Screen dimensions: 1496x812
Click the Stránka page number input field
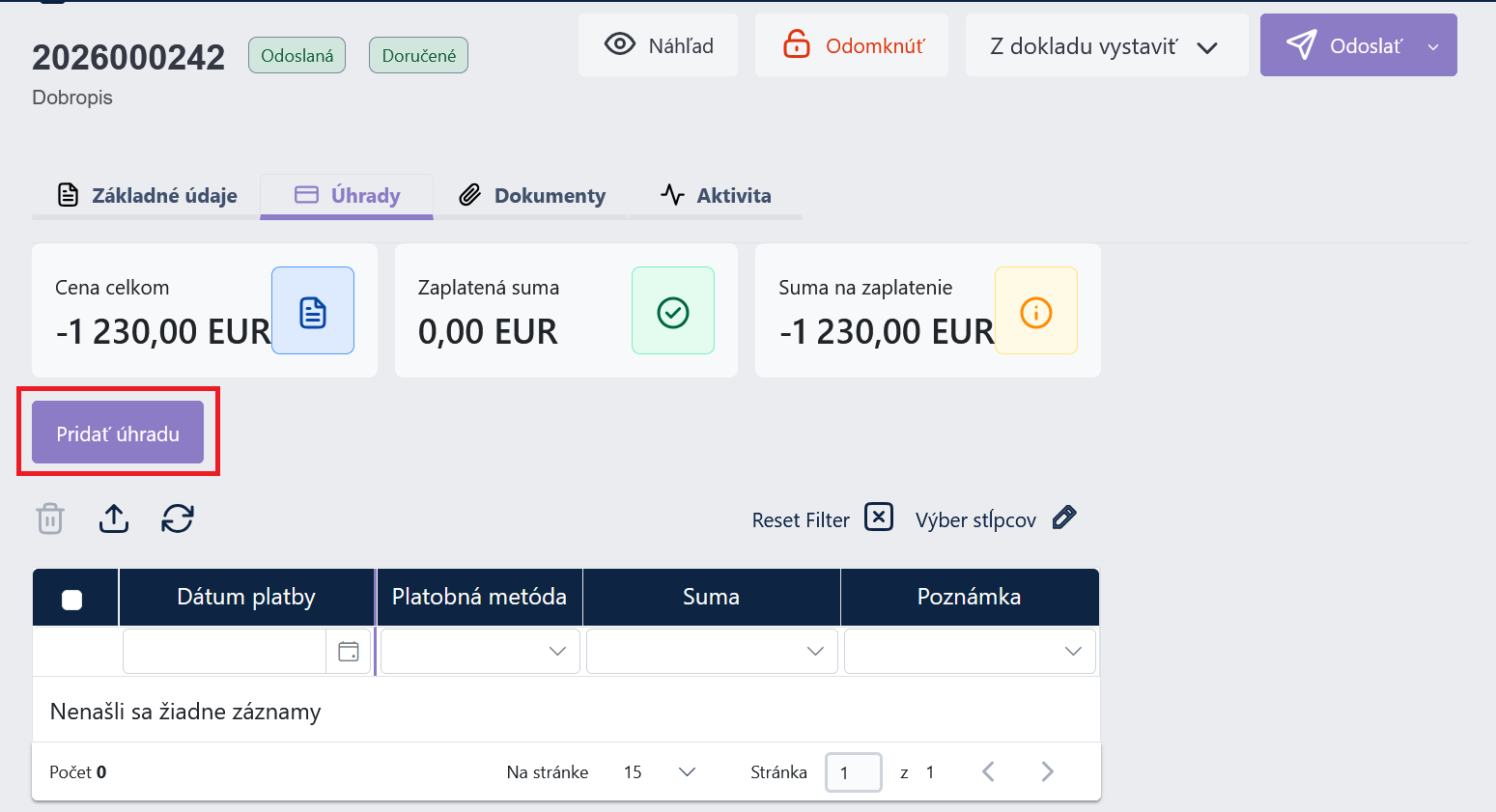pyautogui.click(x=854, y=772)
